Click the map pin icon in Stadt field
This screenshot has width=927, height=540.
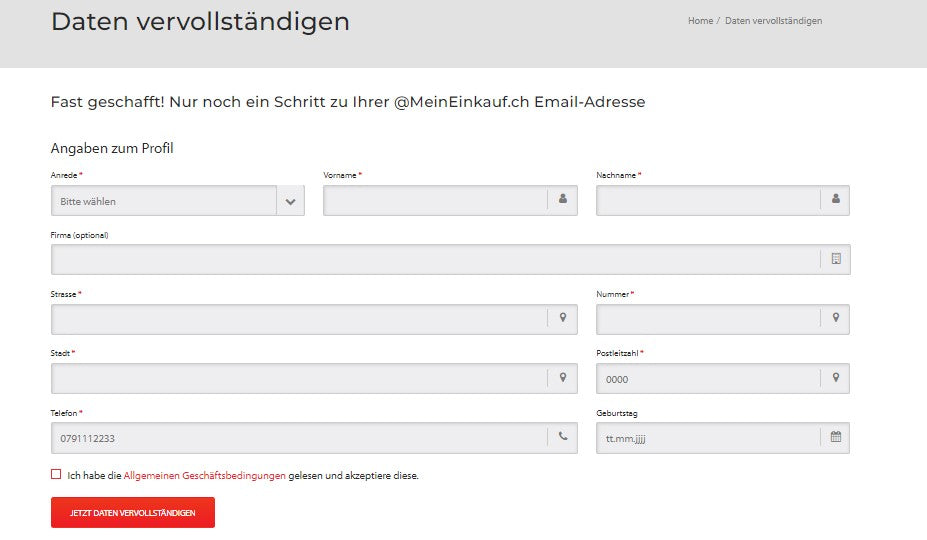click(x=563, y=378)
